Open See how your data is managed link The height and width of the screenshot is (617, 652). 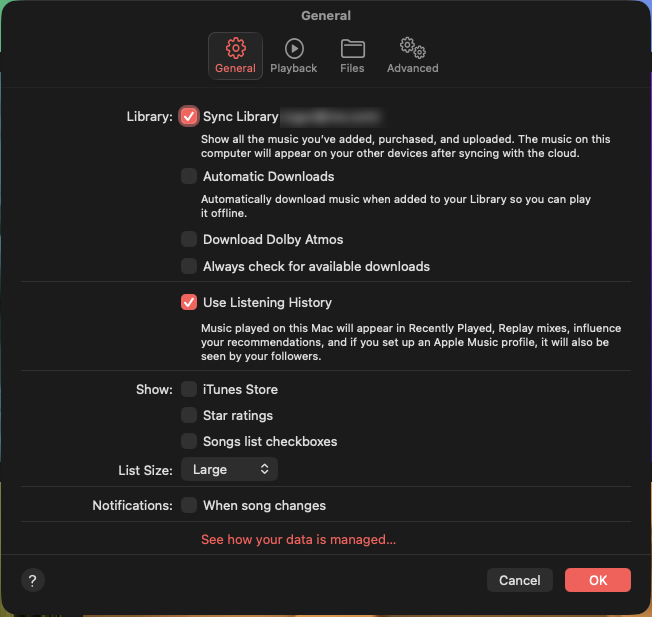click(x=298, y=540)
